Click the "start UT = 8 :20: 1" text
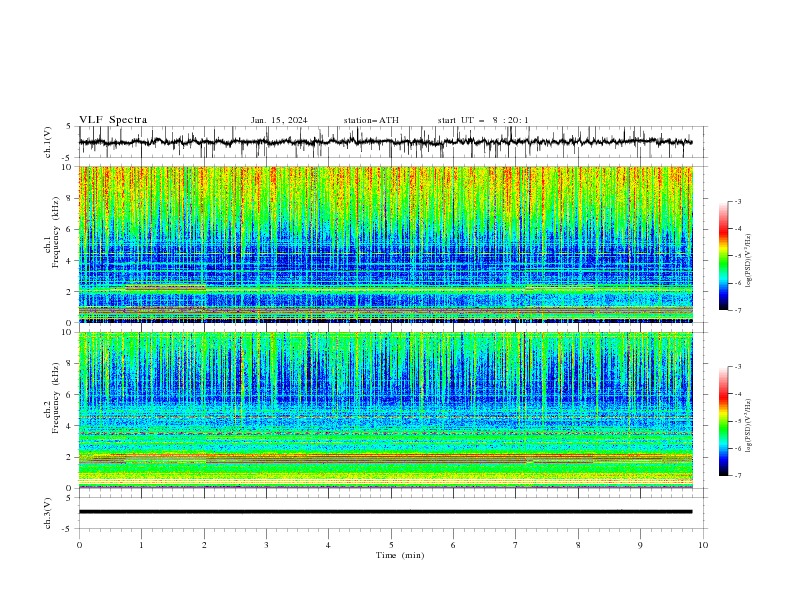792x612 pixels. 483,120
